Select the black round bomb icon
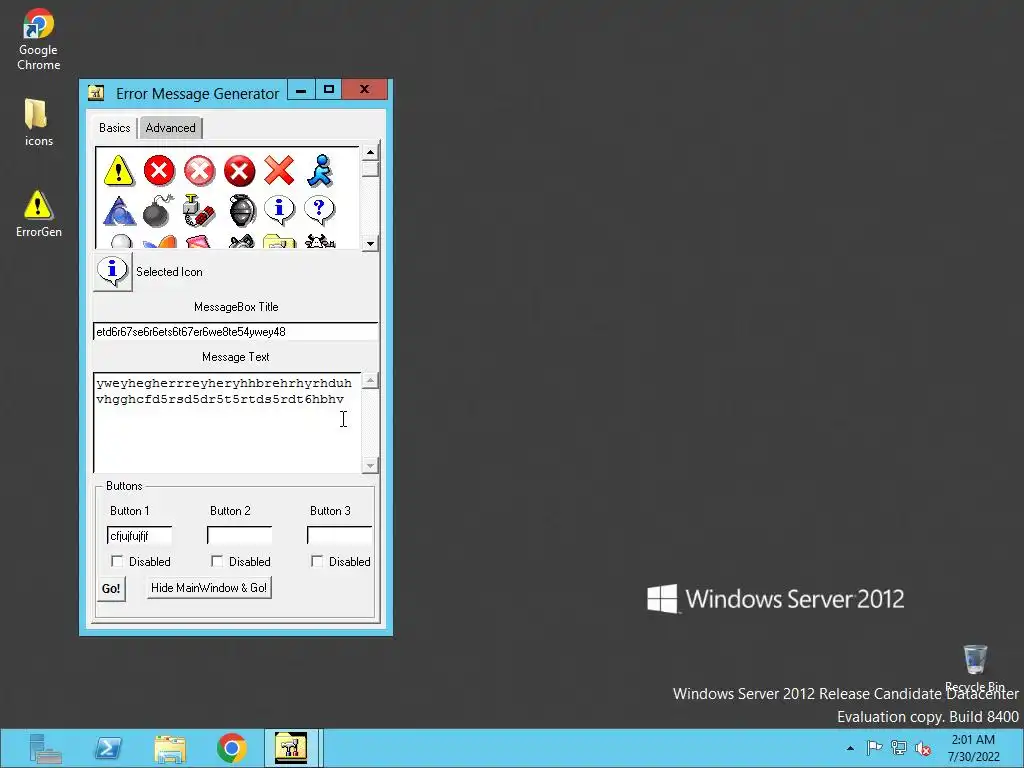 click(x=159, y=210)
